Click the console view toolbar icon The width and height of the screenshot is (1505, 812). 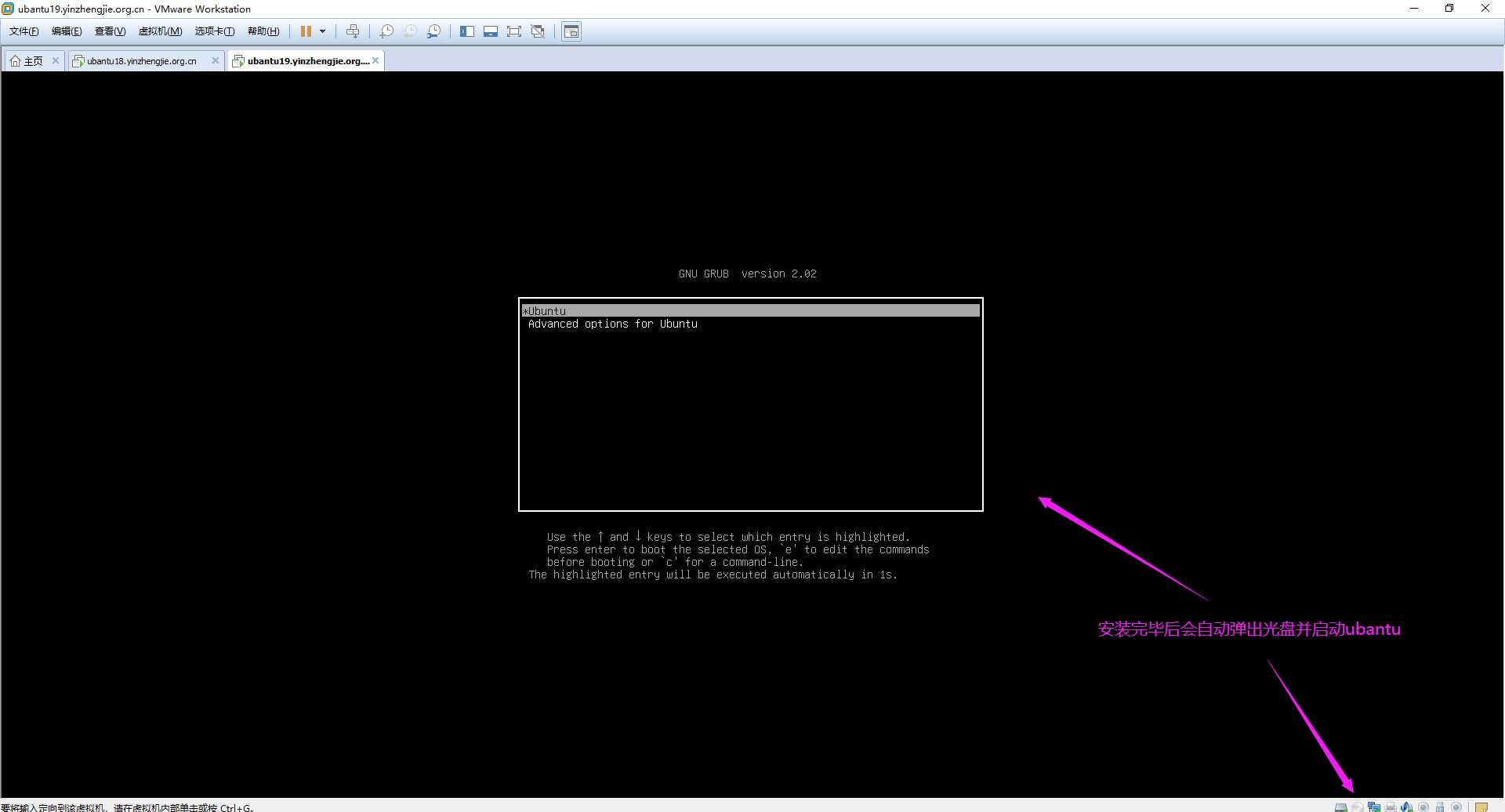click(x=571, y=31)
